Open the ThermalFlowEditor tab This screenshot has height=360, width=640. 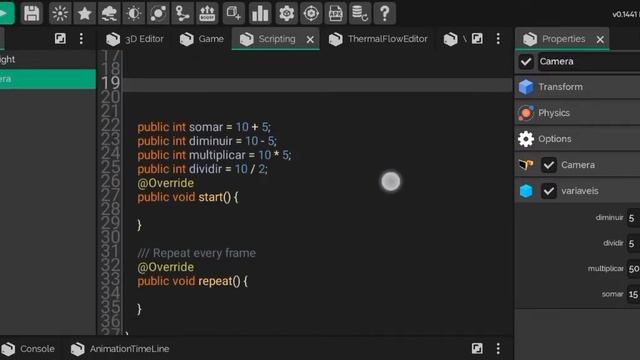[x=378, y=39]
